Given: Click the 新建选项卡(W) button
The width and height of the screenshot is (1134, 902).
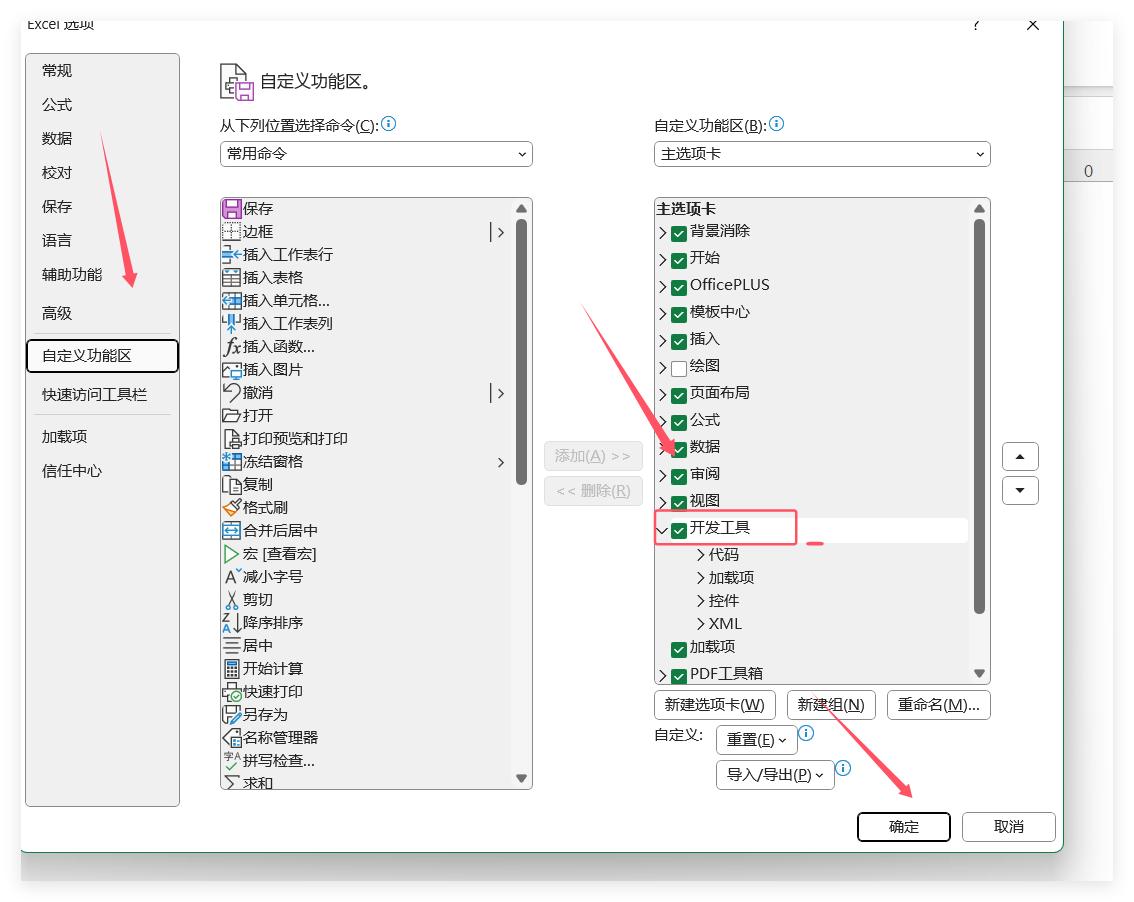Looking at the screenshot, I should 715,705.
